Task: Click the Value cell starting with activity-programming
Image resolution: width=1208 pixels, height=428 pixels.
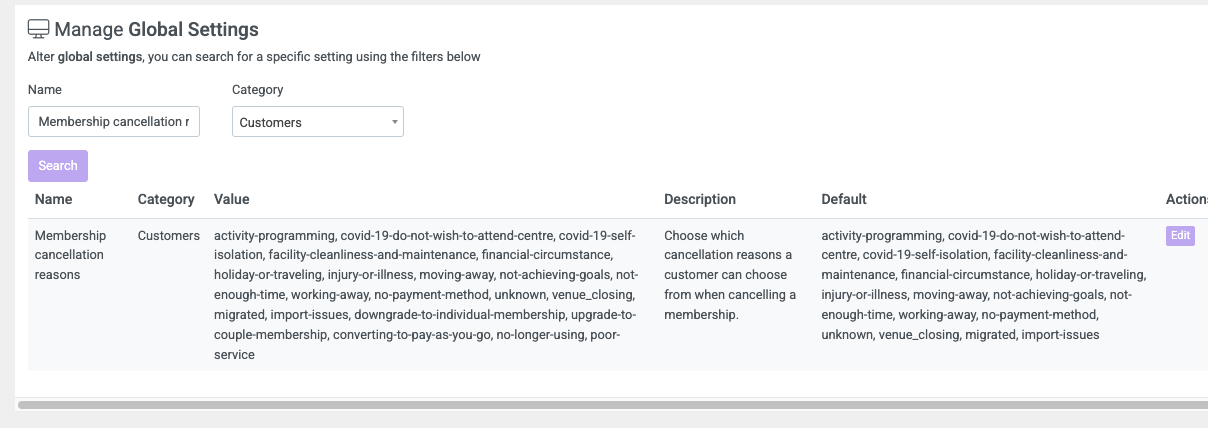Action: coord(427,295)
